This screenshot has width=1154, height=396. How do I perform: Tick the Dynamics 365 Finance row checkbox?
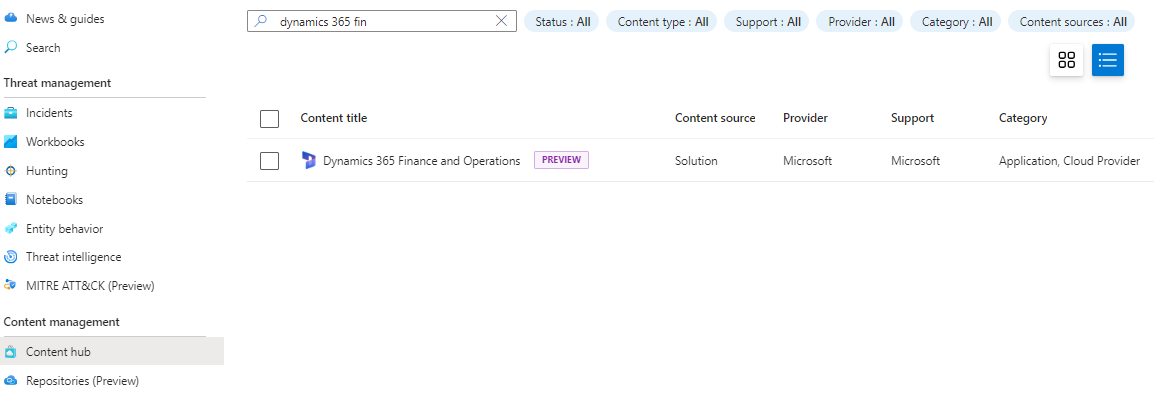tap(269, 160)
